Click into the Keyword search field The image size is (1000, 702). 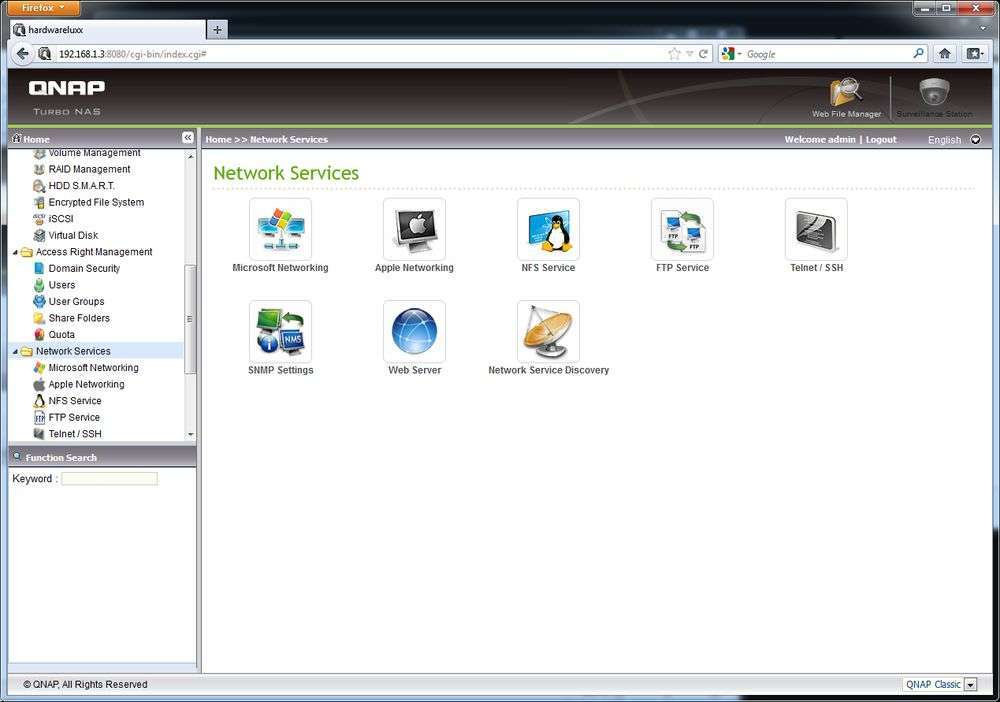[x=109, y=479]
